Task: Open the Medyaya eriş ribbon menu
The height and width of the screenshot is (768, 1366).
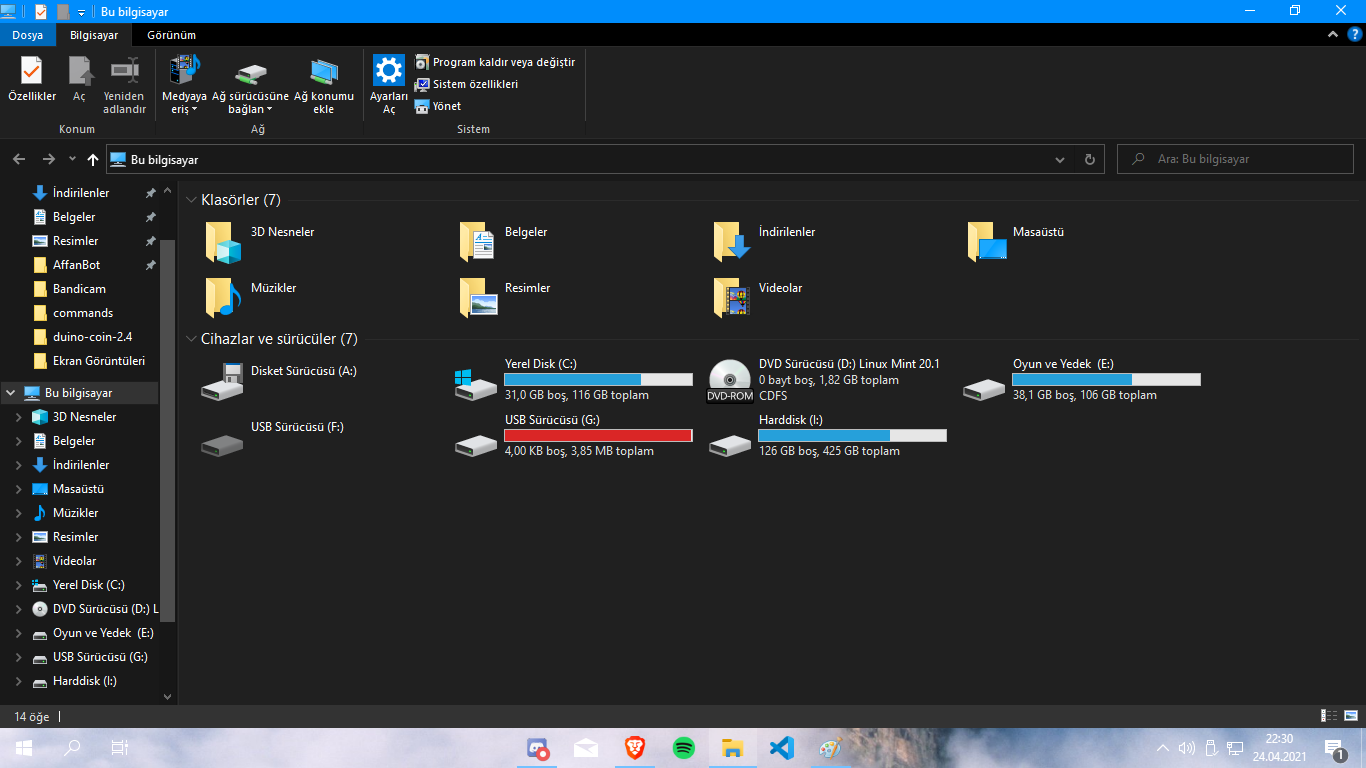Action: click(184, 85)
